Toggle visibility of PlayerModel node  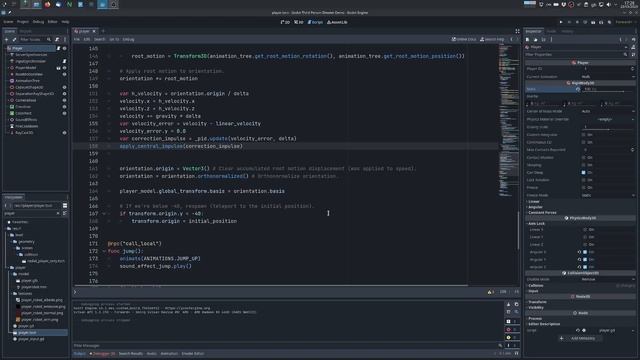click(64, 68)
